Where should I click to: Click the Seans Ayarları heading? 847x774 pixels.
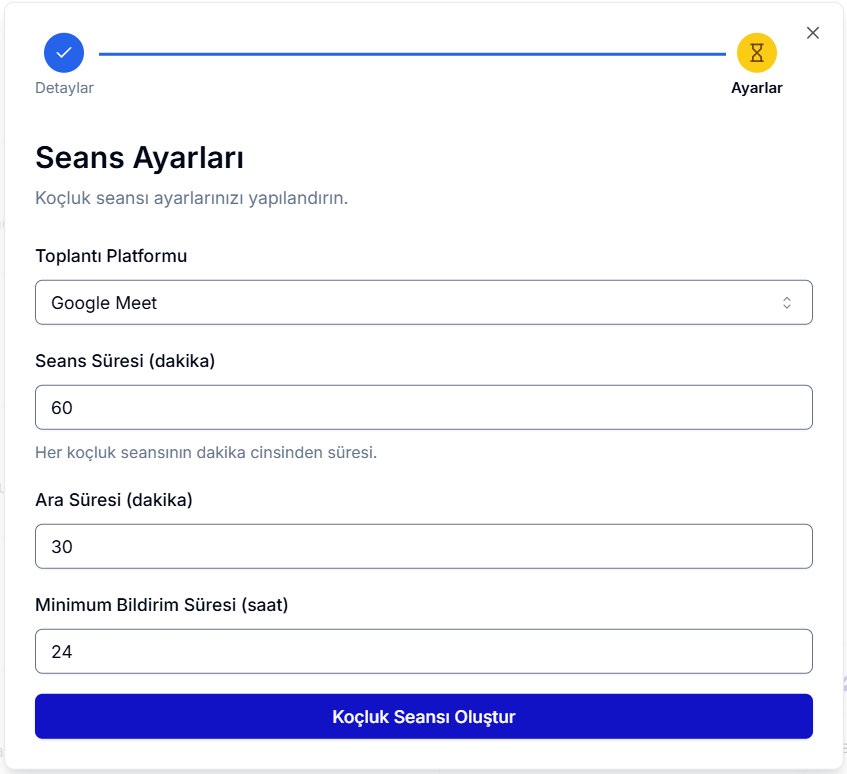(x=140, y=158)
